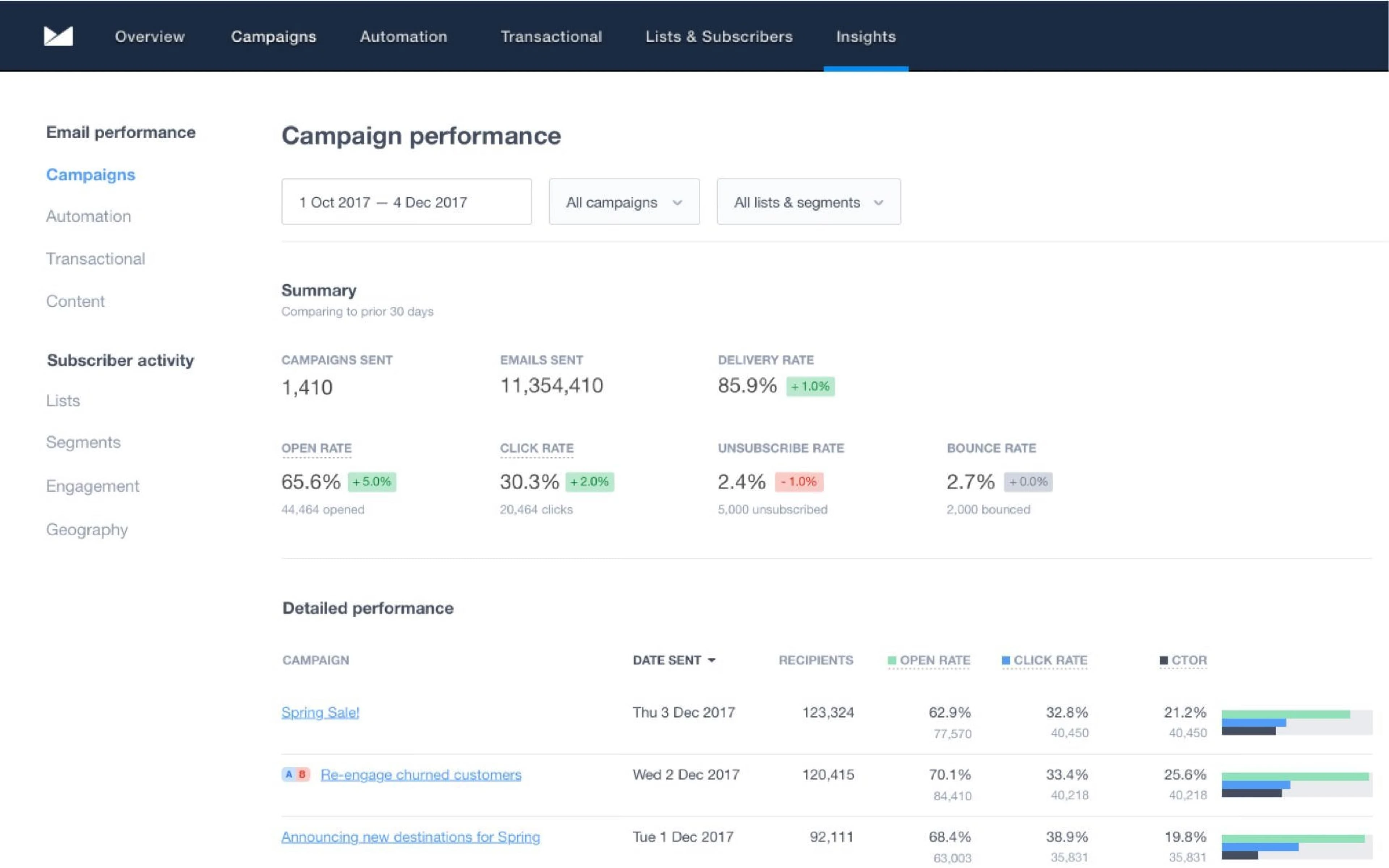Select Automation in the sidebar

pos(88,216)
